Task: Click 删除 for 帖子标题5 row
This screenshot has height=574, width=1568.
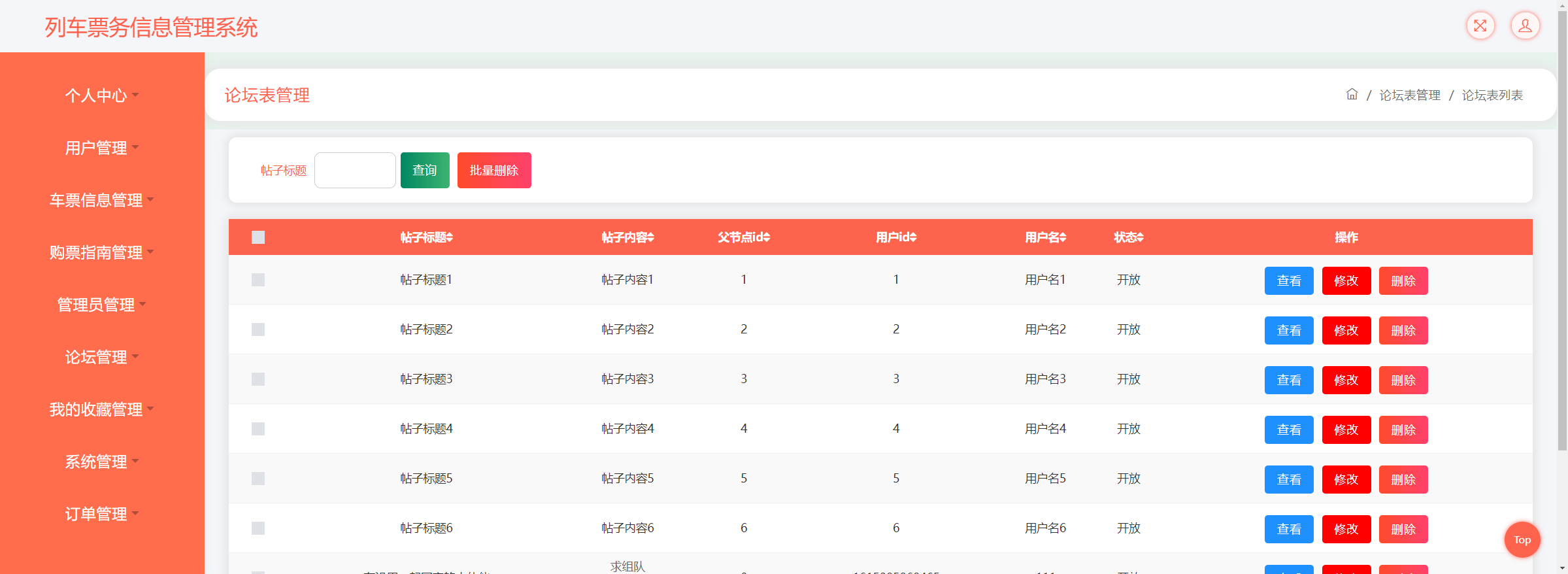Action: click(x=1403, y=479)
